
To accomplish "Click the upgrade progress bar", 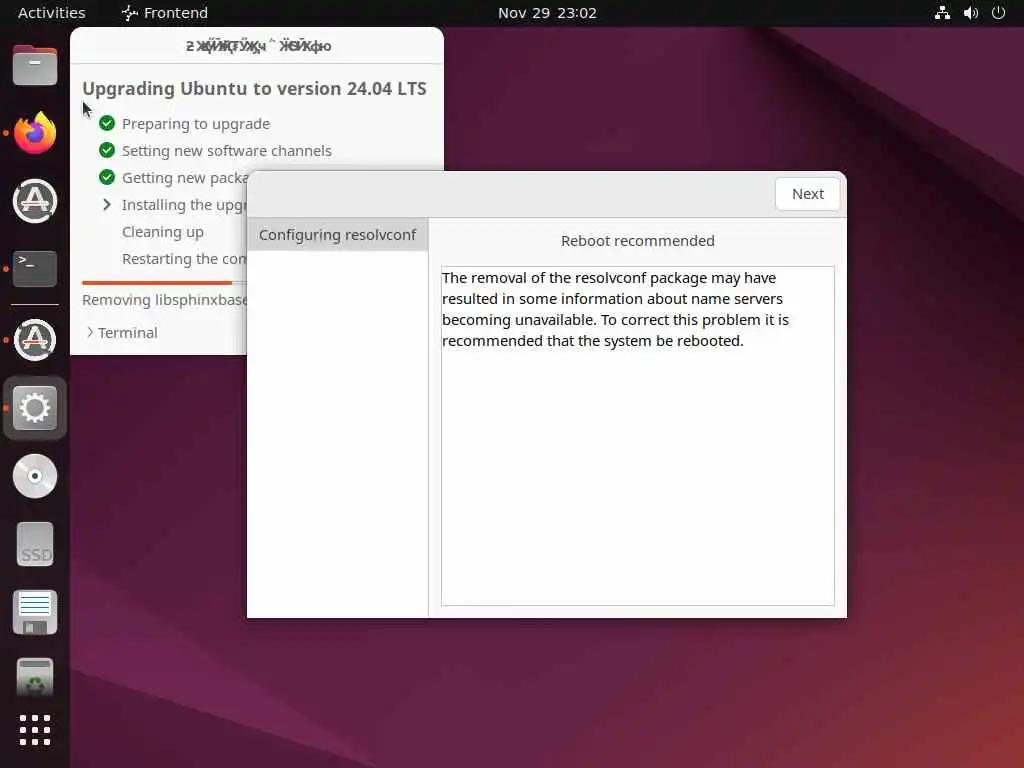I will click(x=164, y=283).
